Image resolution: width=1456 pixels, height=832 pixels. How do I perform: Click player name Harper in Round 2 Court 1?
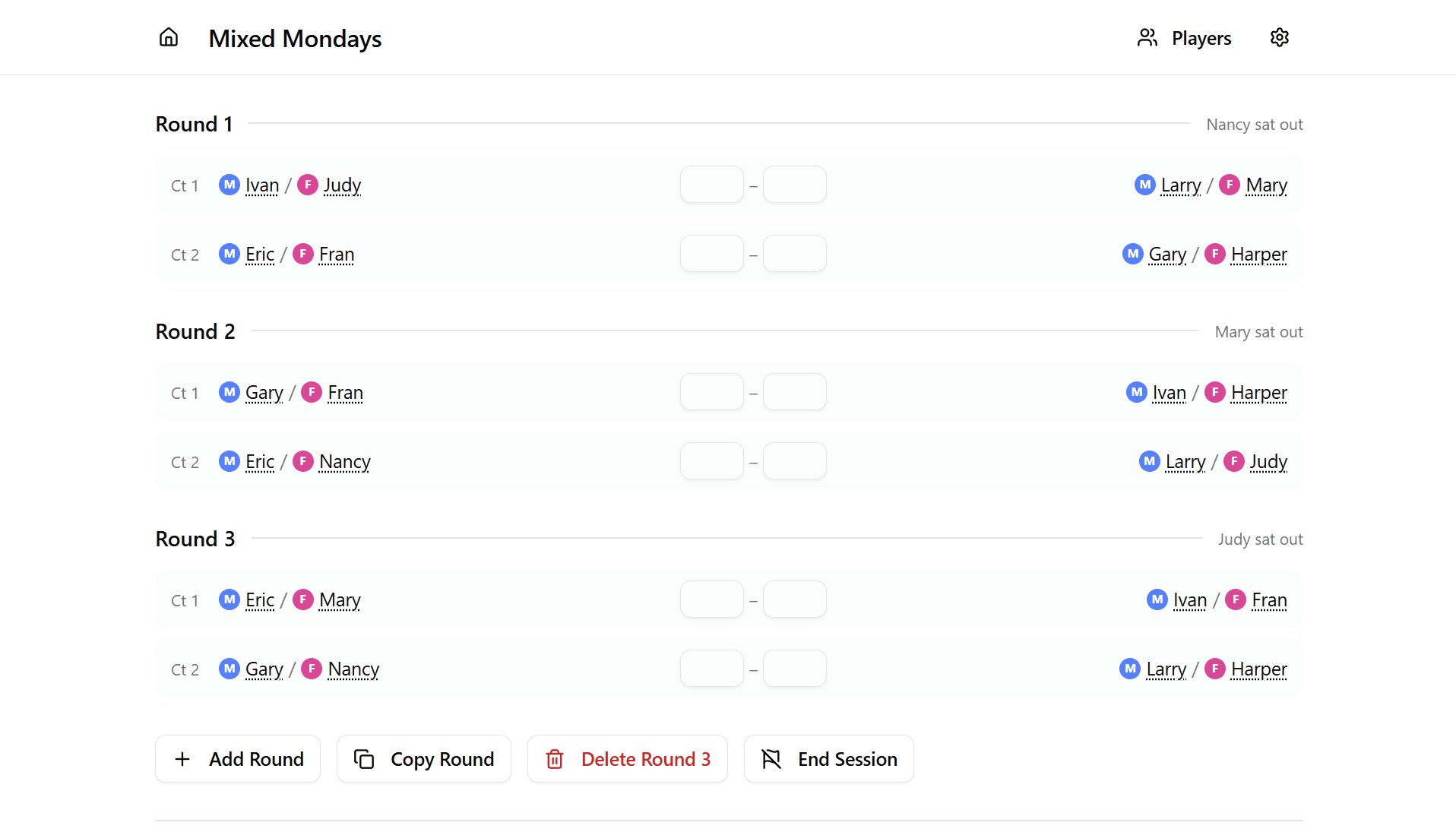[1258, 392]
